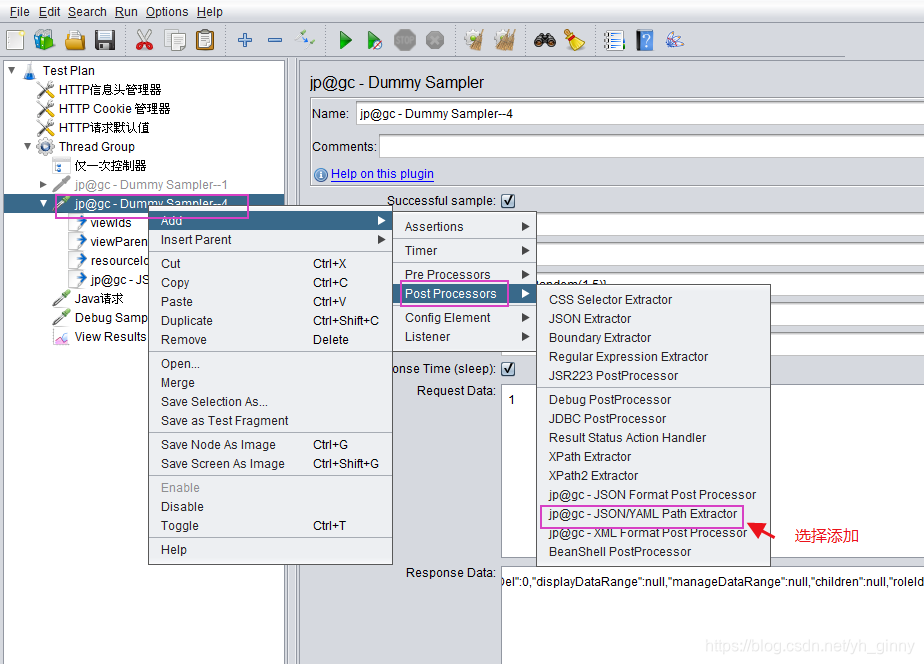Select Disable in context menu
The height and width of the screenshot is (664, 924).
click(x=270, y=507)
